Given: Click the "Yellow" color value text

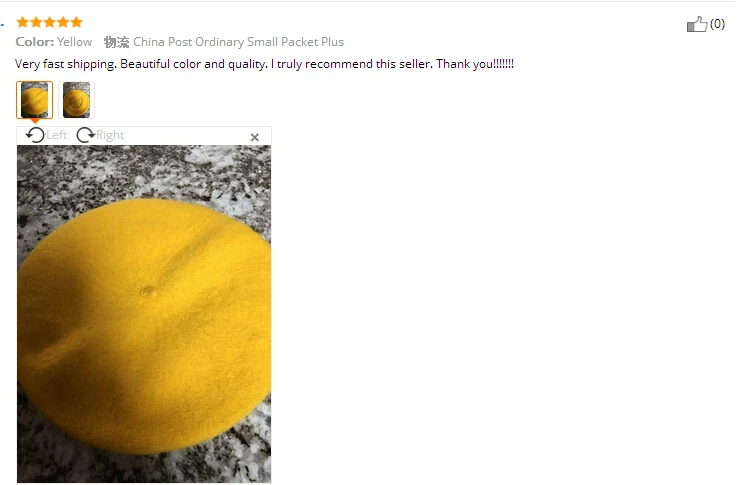Looking at the screenshot, I should point(74,42).
